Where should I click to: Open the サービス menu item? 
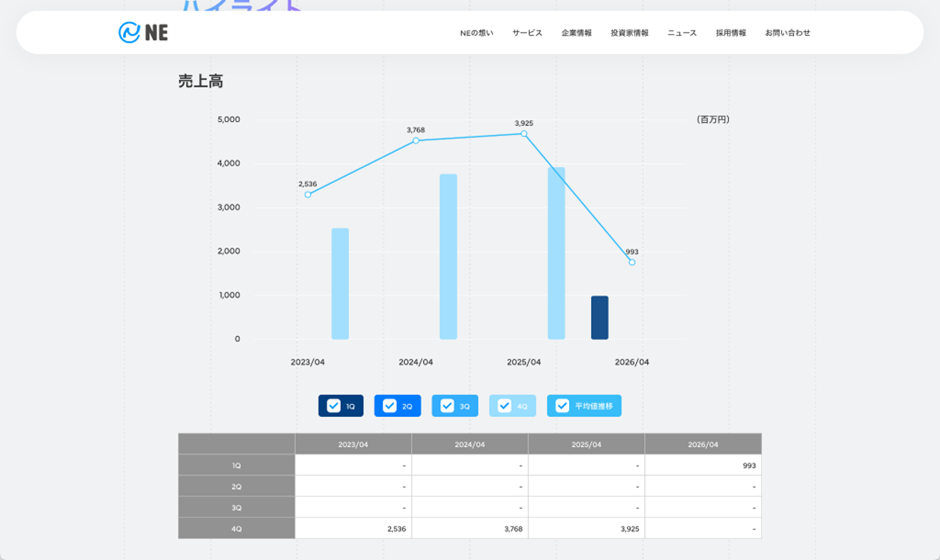527,33
